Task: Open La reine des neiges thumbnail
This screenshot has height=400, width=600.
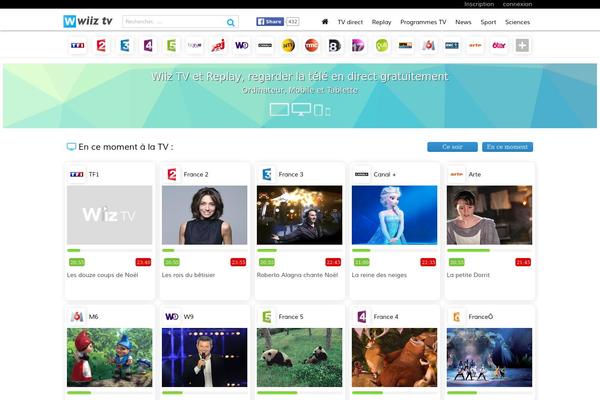Action: [394, 215]
